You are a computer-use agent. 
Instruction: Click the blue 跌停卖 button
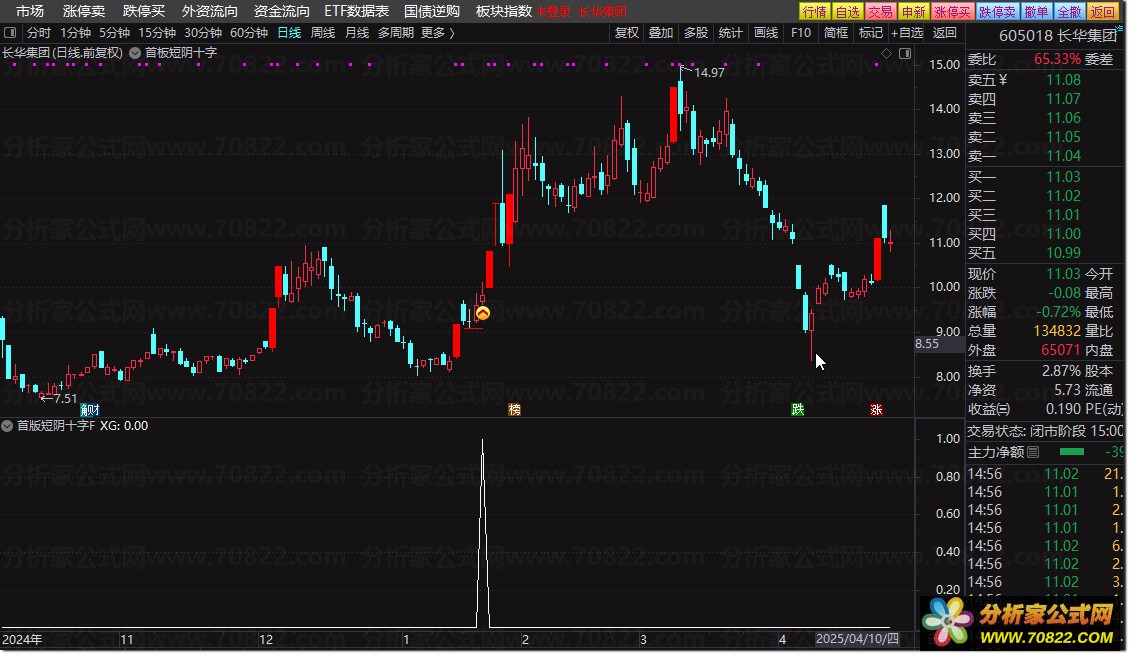click(x=997, y=12)
